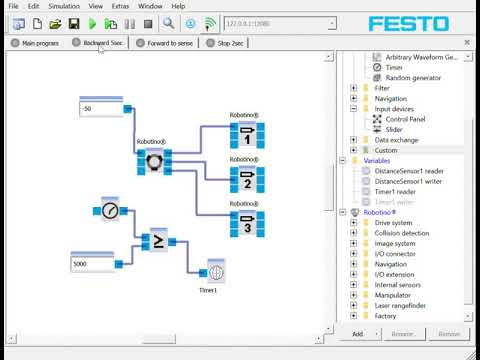Click the blue circular info icon in toolbar

point(190,24)
